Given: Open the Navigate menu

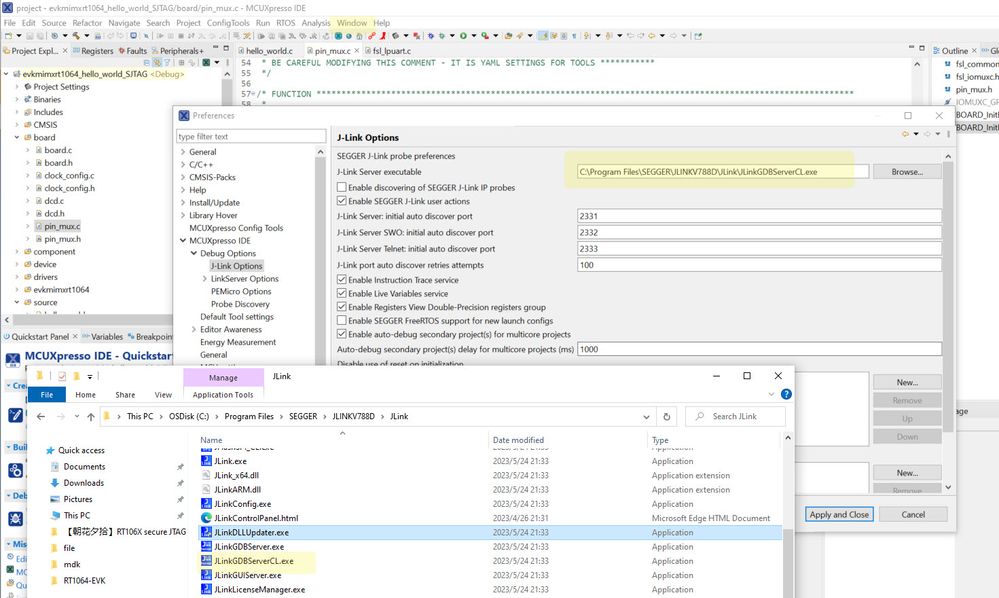Looking at the screenshot, I should tap(124, 23).
